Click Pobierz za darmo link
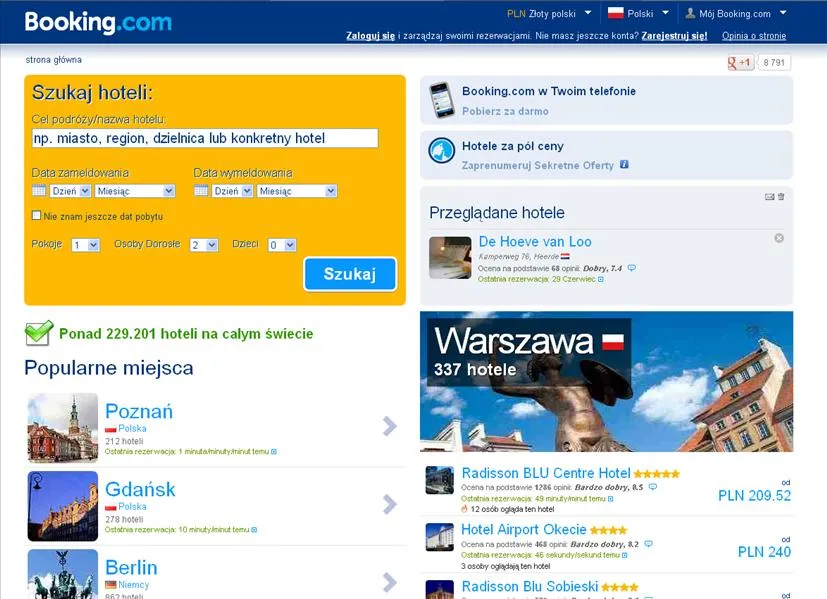The width and height of the screenshot is (827, 599). point(505,111)
